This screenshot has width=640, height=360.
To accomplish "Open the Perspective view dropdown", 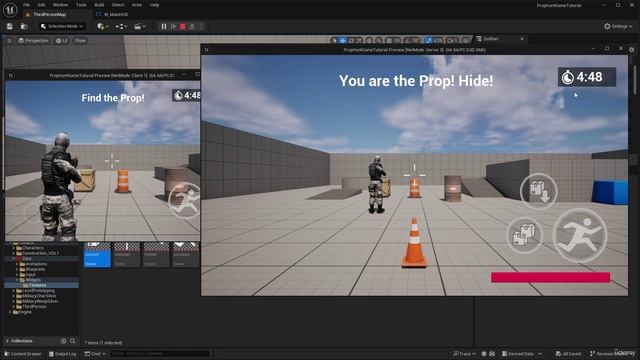I will tap(33, 40).
